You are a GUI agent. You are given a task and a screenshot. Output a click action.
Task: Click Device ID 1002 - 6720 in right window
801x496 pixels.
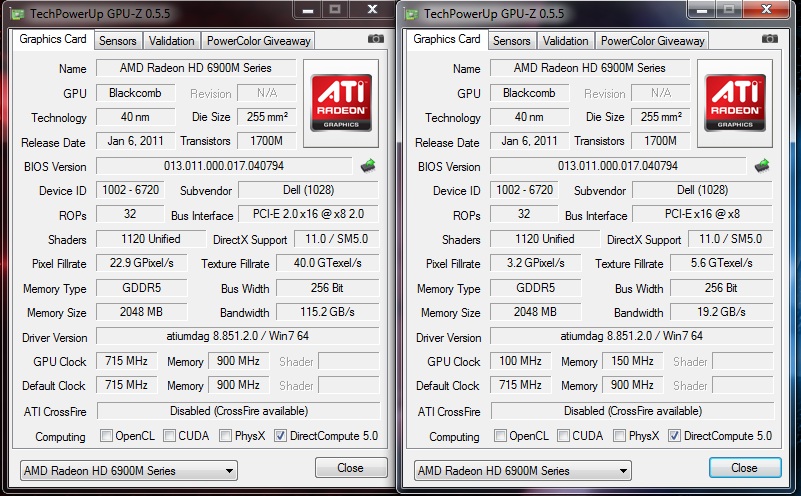524,190
